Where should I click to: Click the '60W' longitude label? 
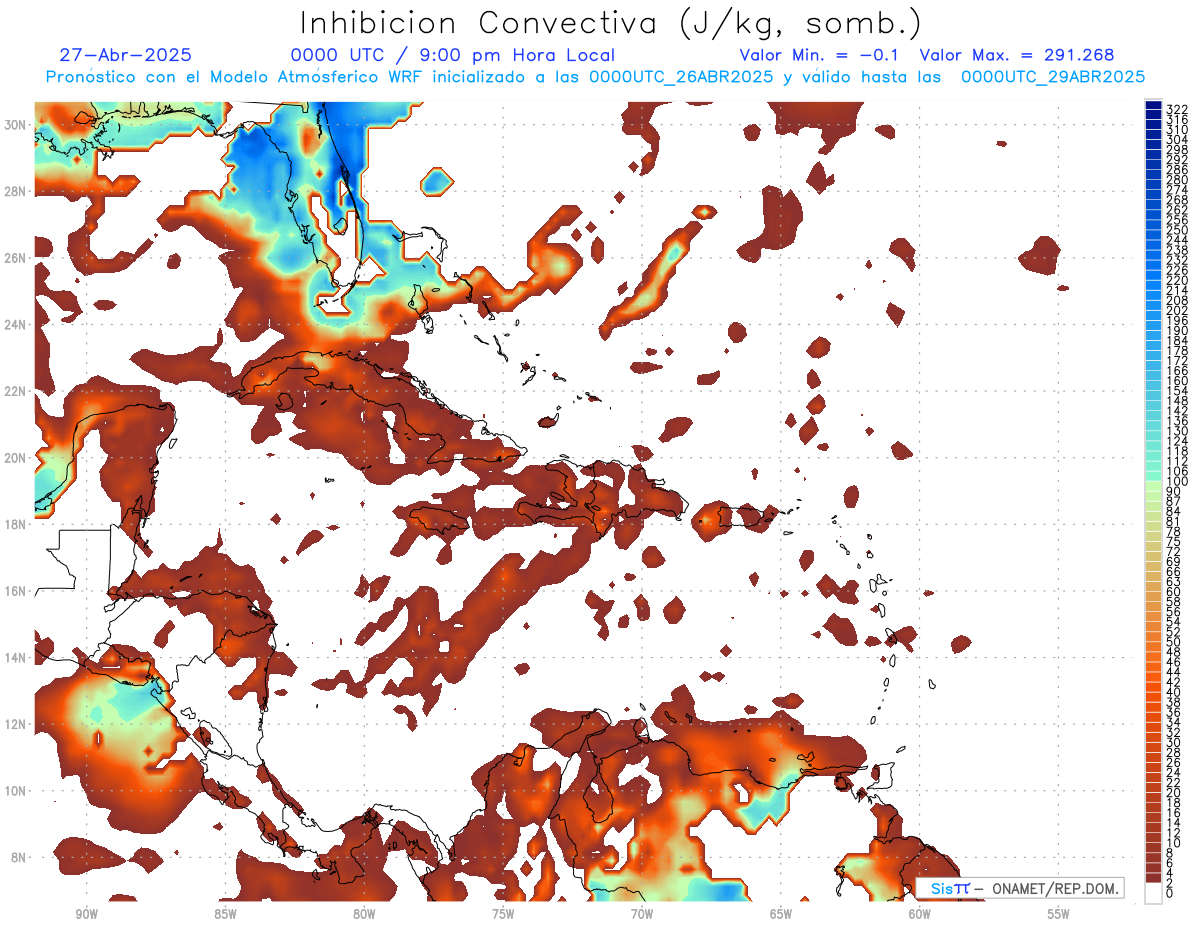(x=920, y=915)
